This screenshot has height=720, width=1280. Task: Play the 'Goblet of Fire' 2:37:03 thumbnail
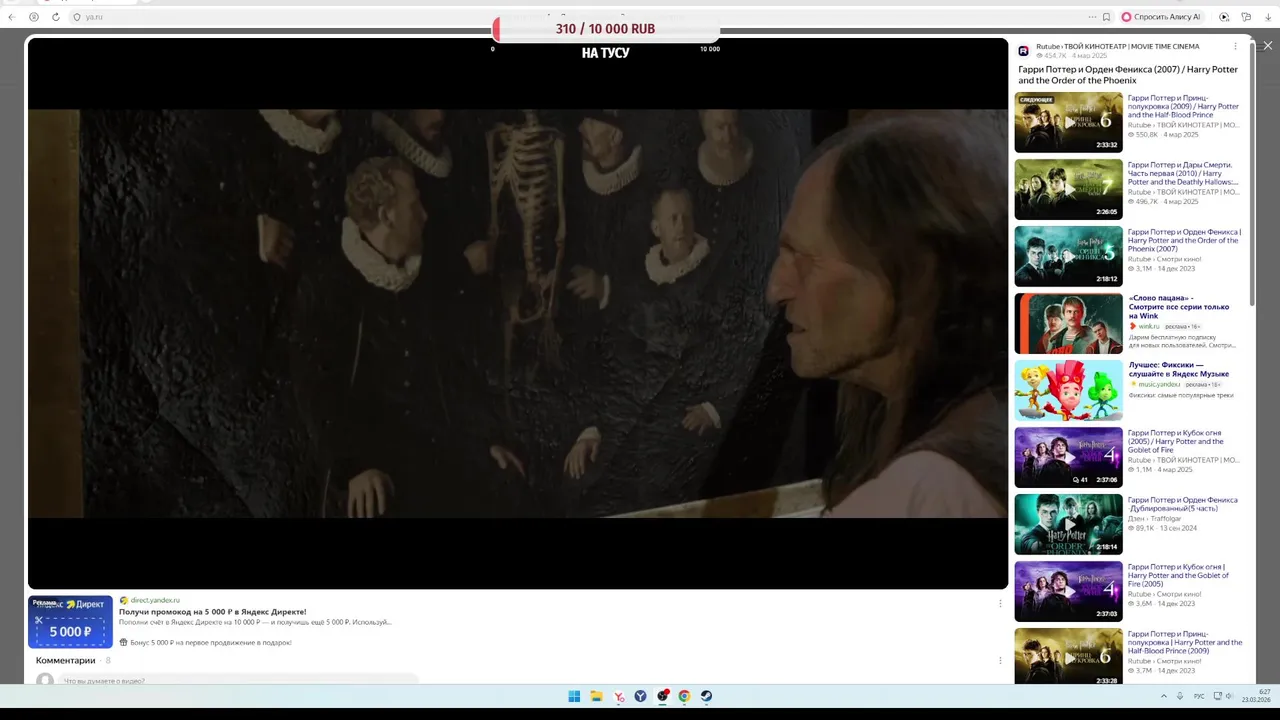pos(1068,592)
